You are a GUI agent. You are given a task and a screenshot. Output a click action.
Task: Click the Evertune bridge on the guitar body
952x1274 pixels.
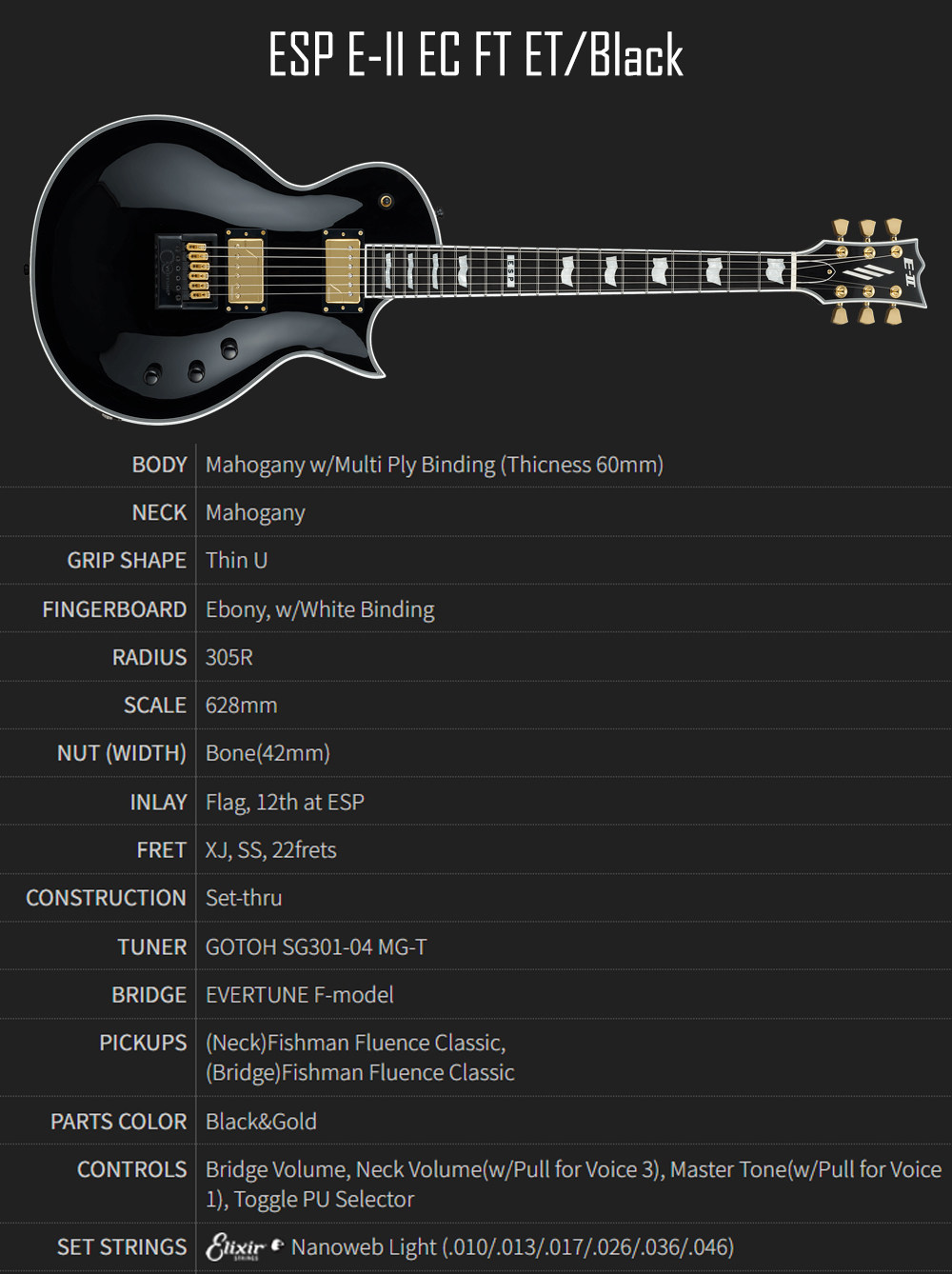[x=187, y=269]
